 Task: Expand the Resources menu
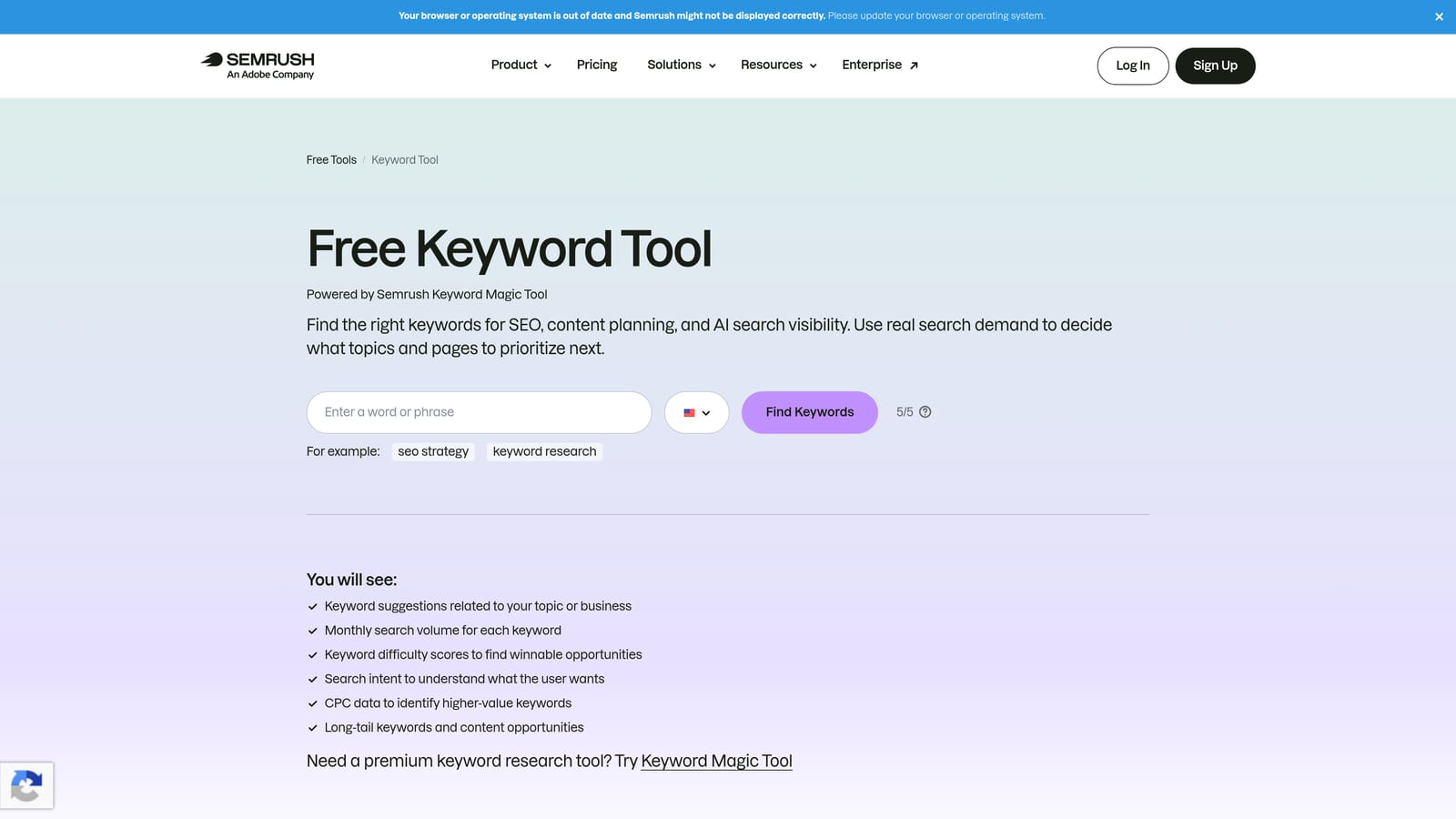[x=778, y=65]
